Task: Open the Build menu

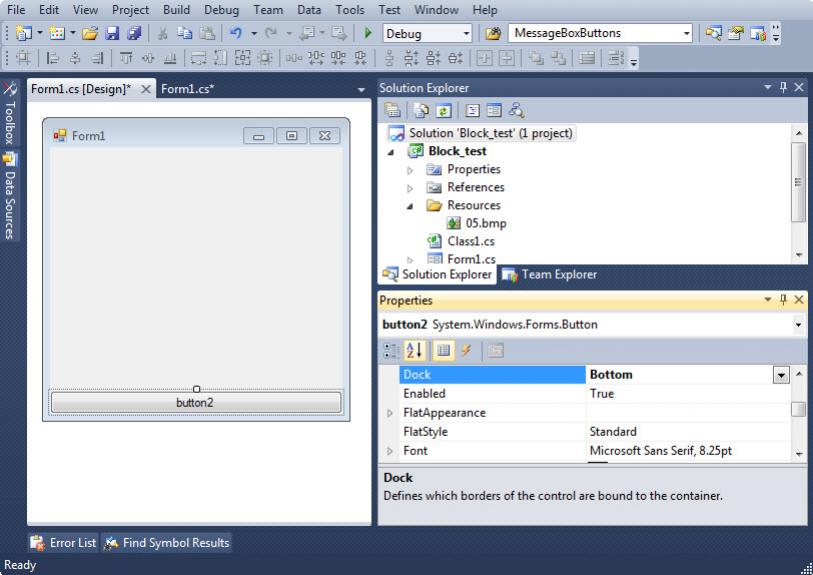Action: pyautogui.click(x=176, y=10)
